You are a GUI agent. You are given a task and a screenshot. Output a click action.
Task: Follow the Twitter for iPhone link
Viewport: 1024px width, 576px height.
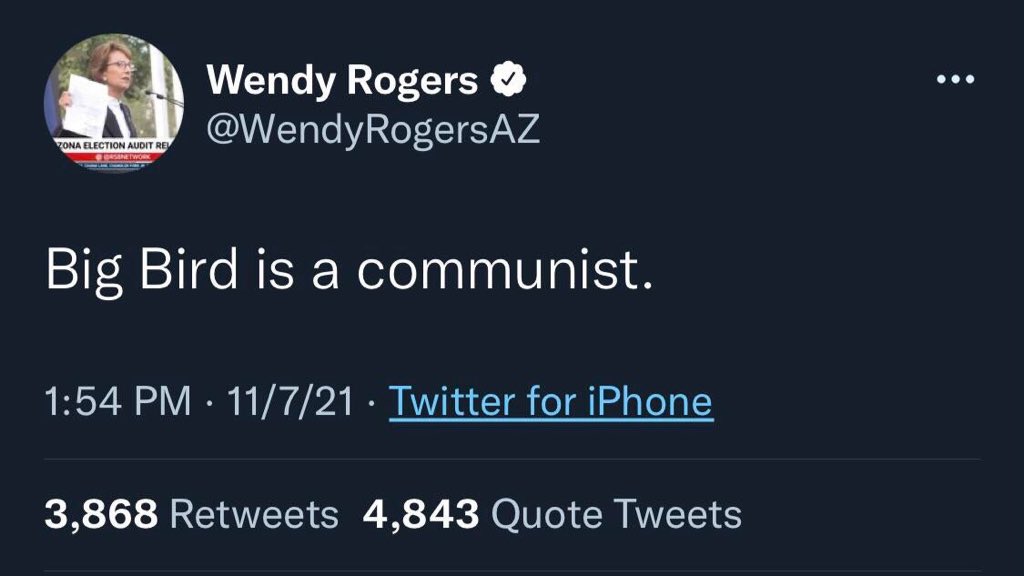551,401
